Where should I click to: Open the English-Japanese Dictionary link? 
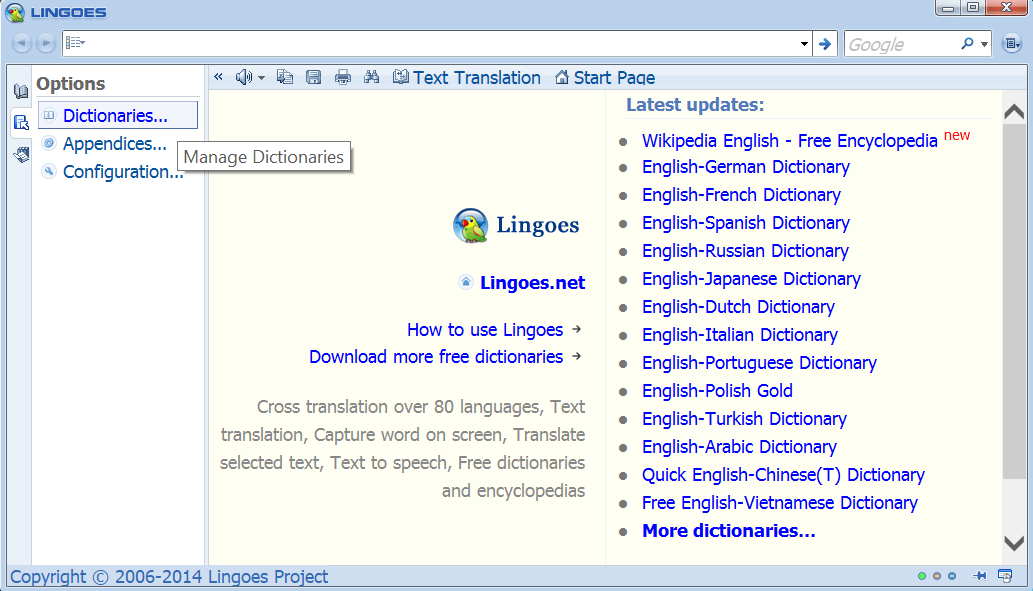point(751,279)
